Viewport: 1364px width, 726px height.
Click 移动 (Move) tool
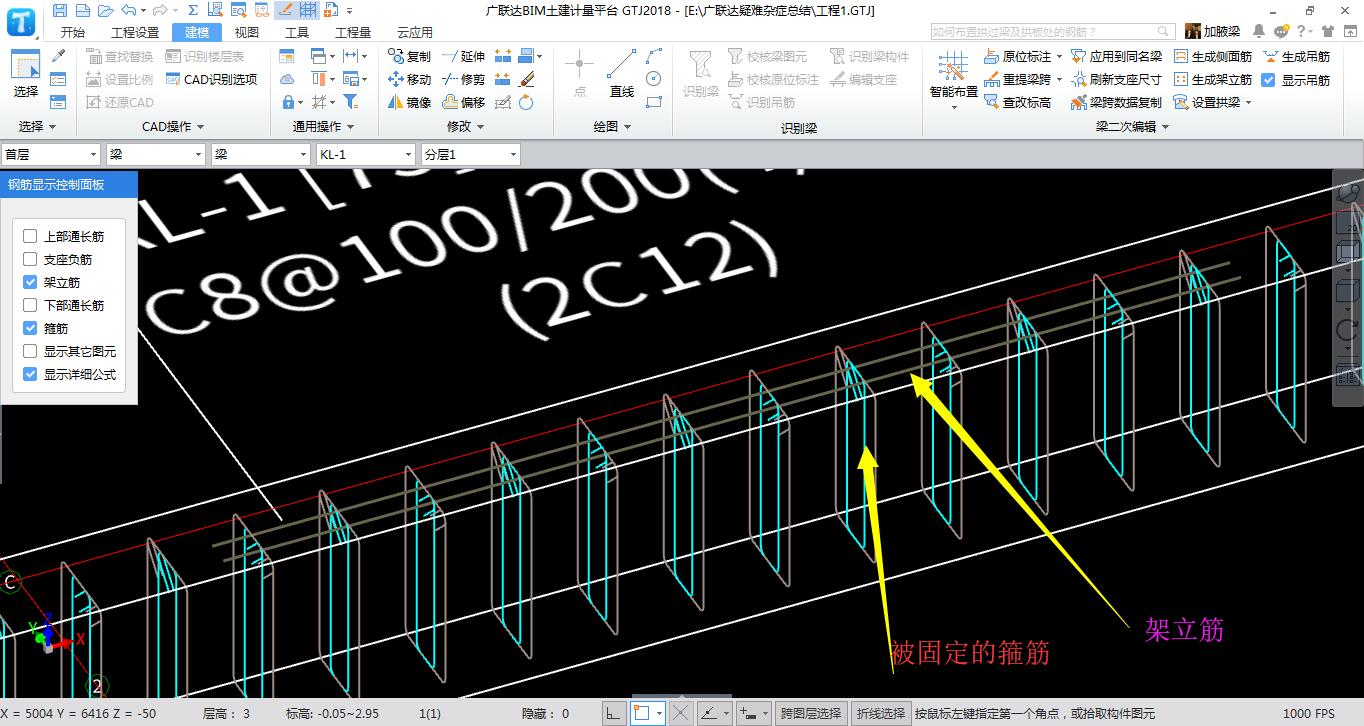point(410,79)
